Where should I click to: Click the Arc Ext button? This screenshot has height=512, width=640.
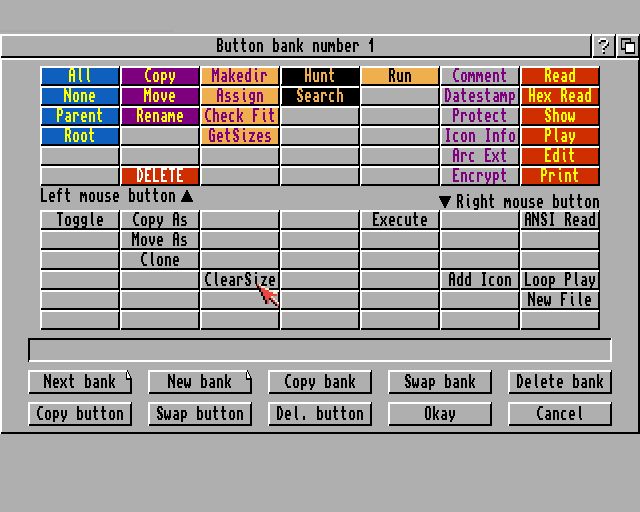tap(480, 156)
